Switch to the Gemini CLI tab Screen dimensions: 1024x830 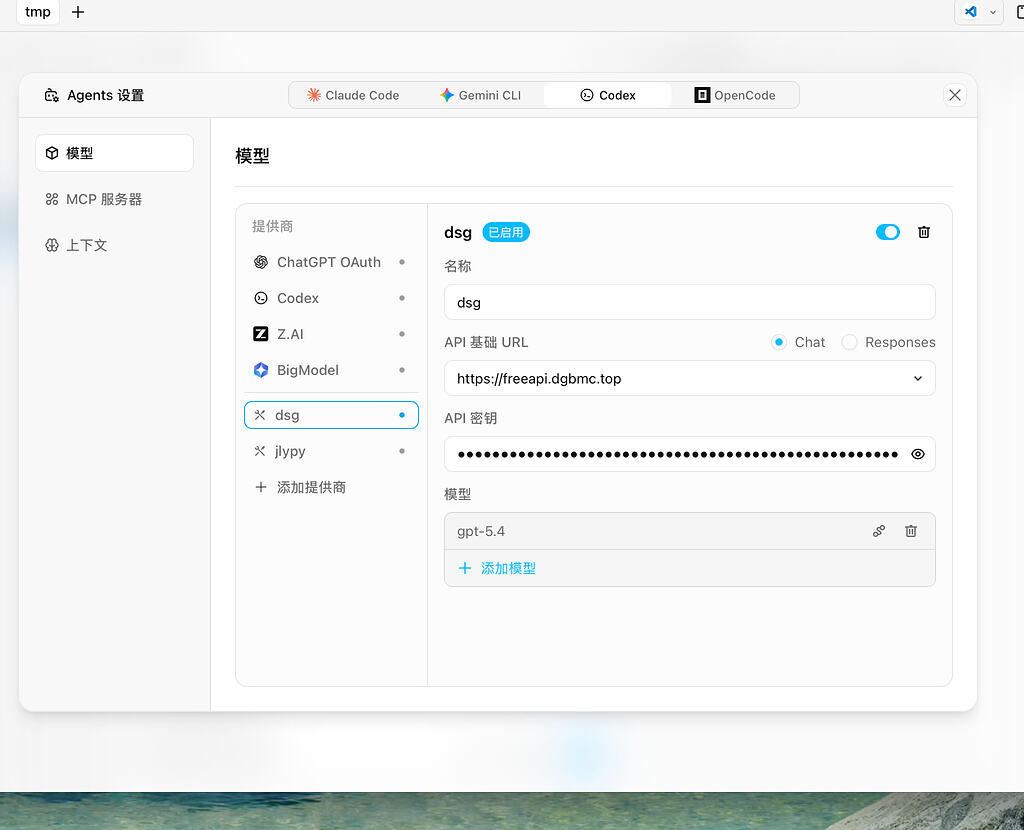pos(481,95)
